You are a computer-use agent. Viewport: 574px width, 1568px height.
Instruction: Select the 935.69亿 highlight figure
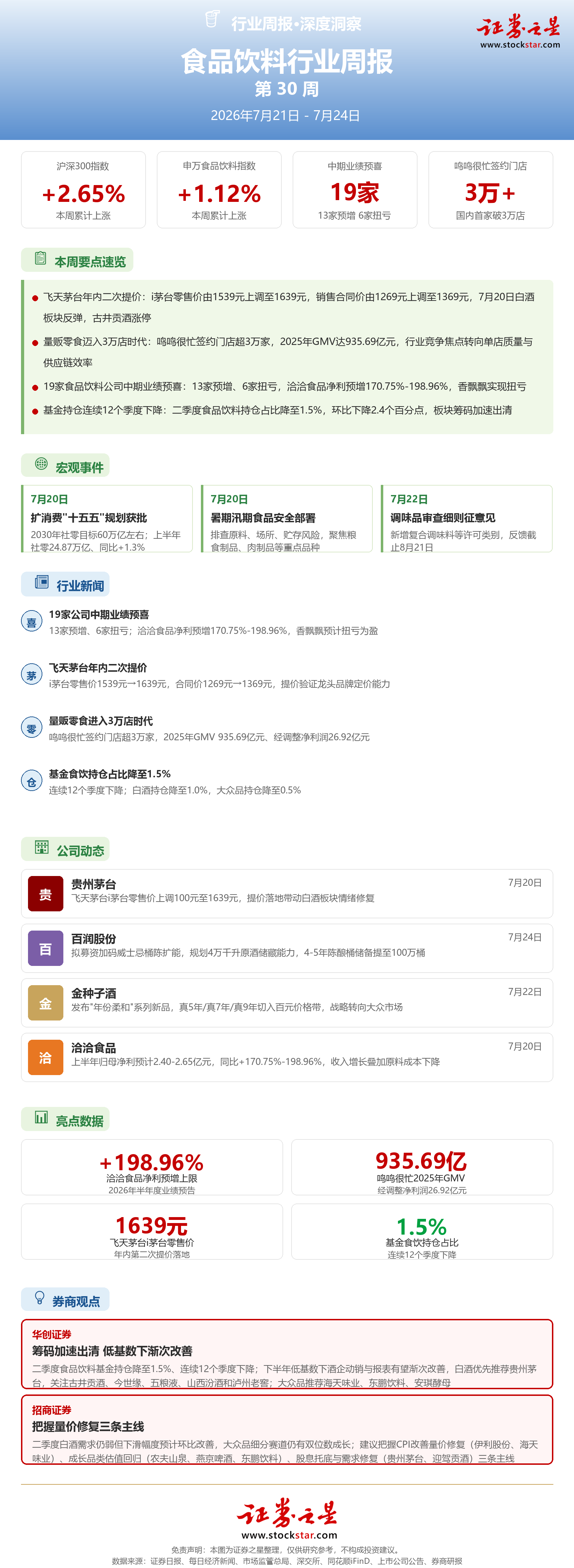[x=422, y=1161]
